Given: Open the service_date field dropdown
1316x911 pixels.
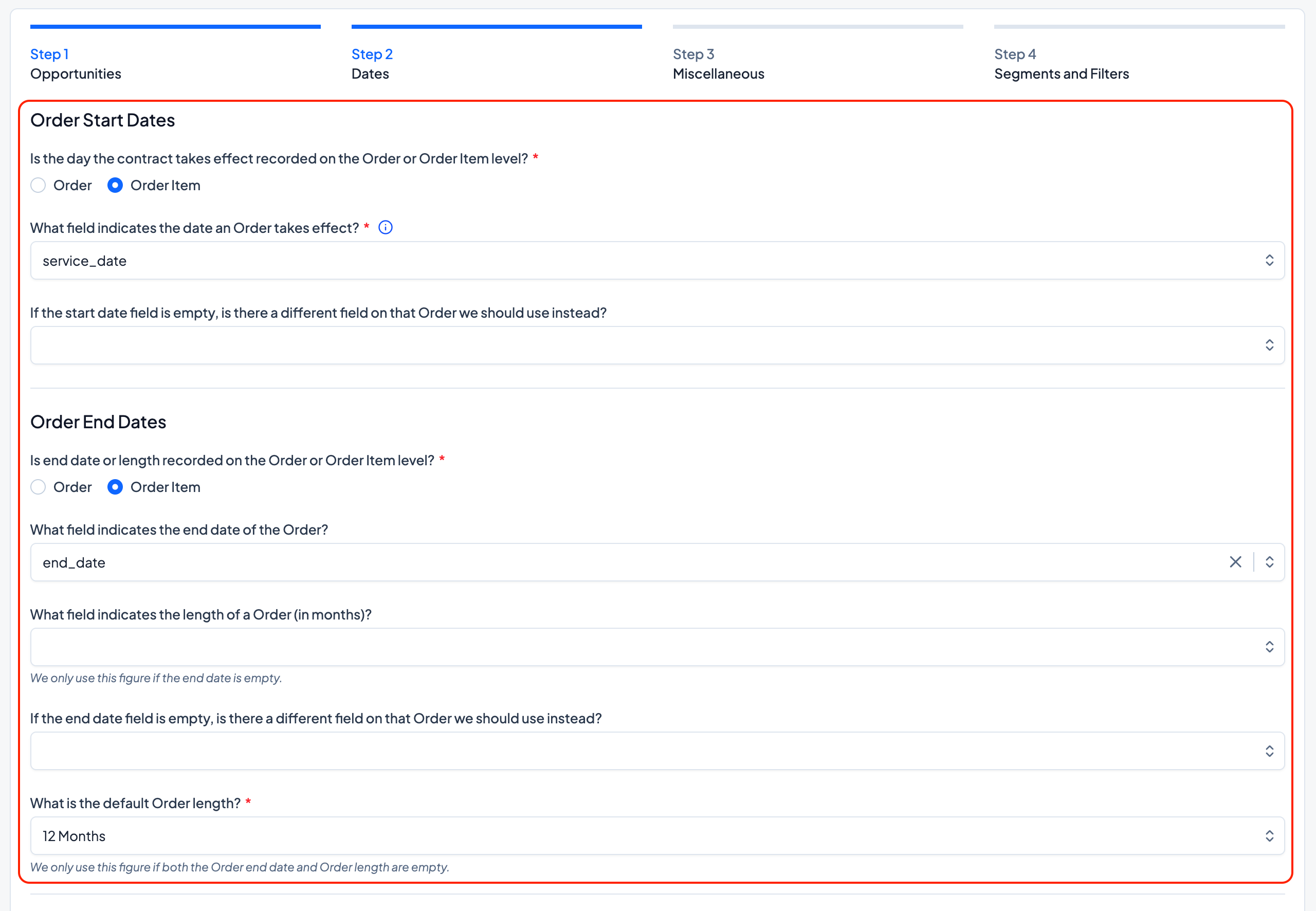Looking at the screenshot, I should click(628, 261).
